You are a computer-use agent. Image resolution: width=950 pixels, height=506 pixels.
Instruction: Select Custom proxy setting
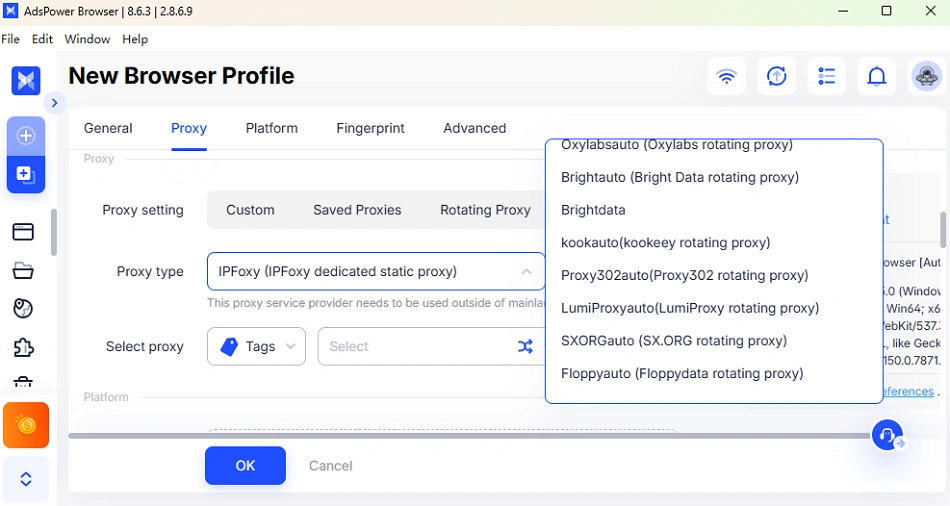click(x=250, y=210)
